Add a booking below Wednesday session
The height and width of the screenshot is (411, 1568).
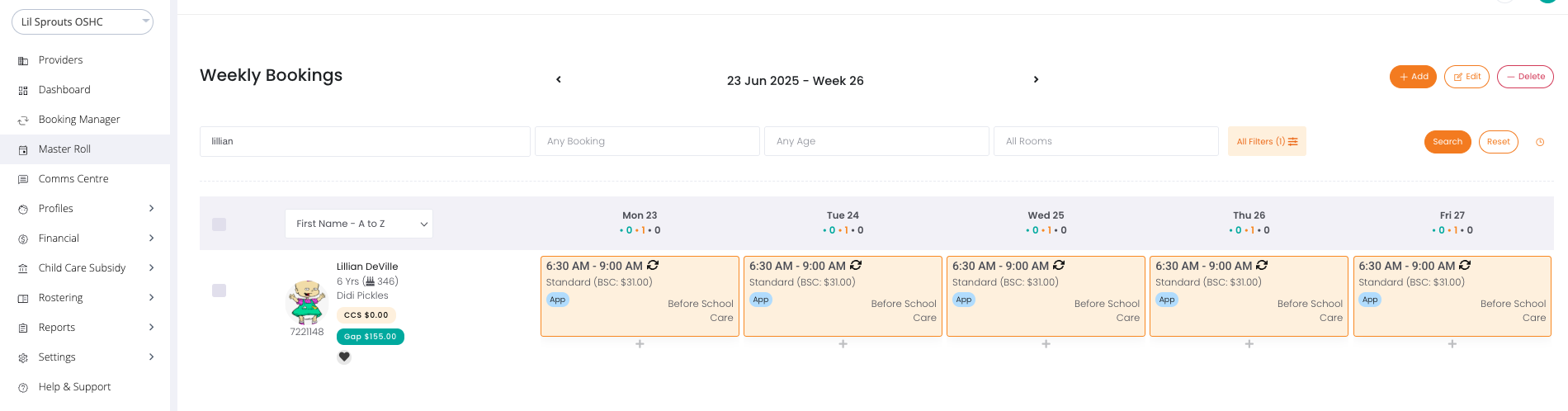1046,343
